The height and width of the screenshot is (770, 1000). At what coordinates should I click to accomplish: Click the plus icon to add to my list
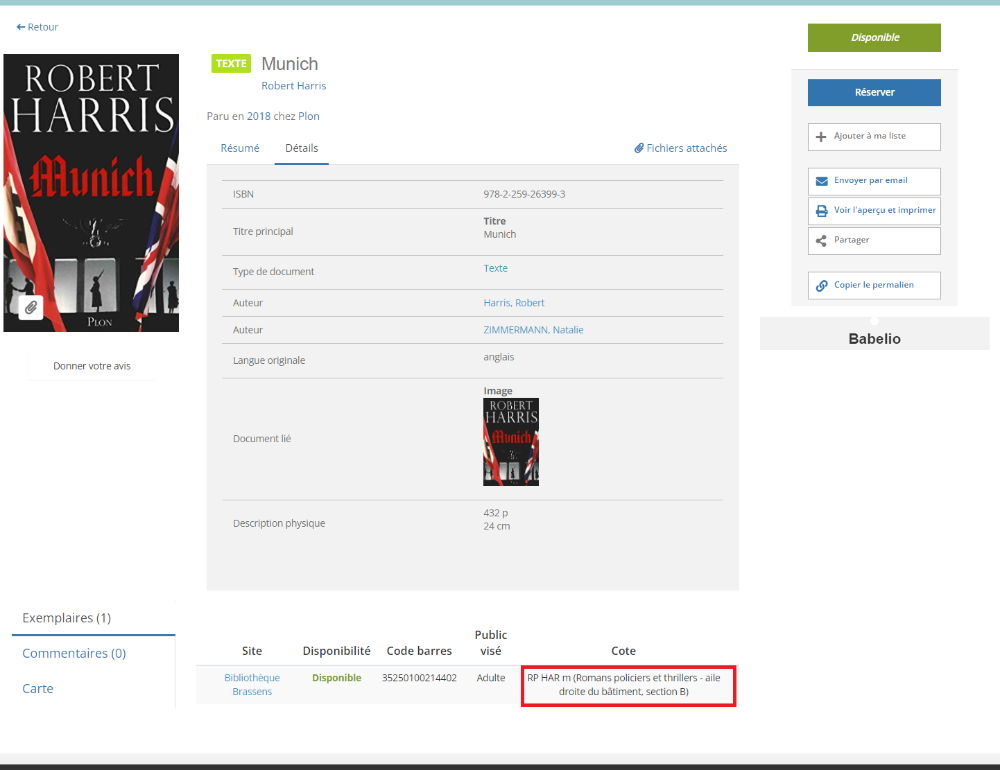click(820, 137)
